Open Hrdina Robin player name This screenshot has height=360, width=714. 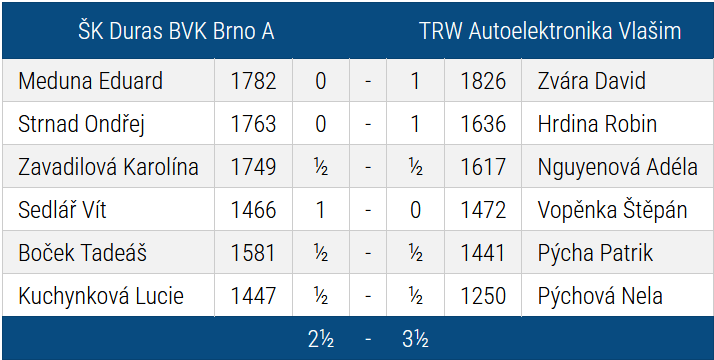point(597,124)
